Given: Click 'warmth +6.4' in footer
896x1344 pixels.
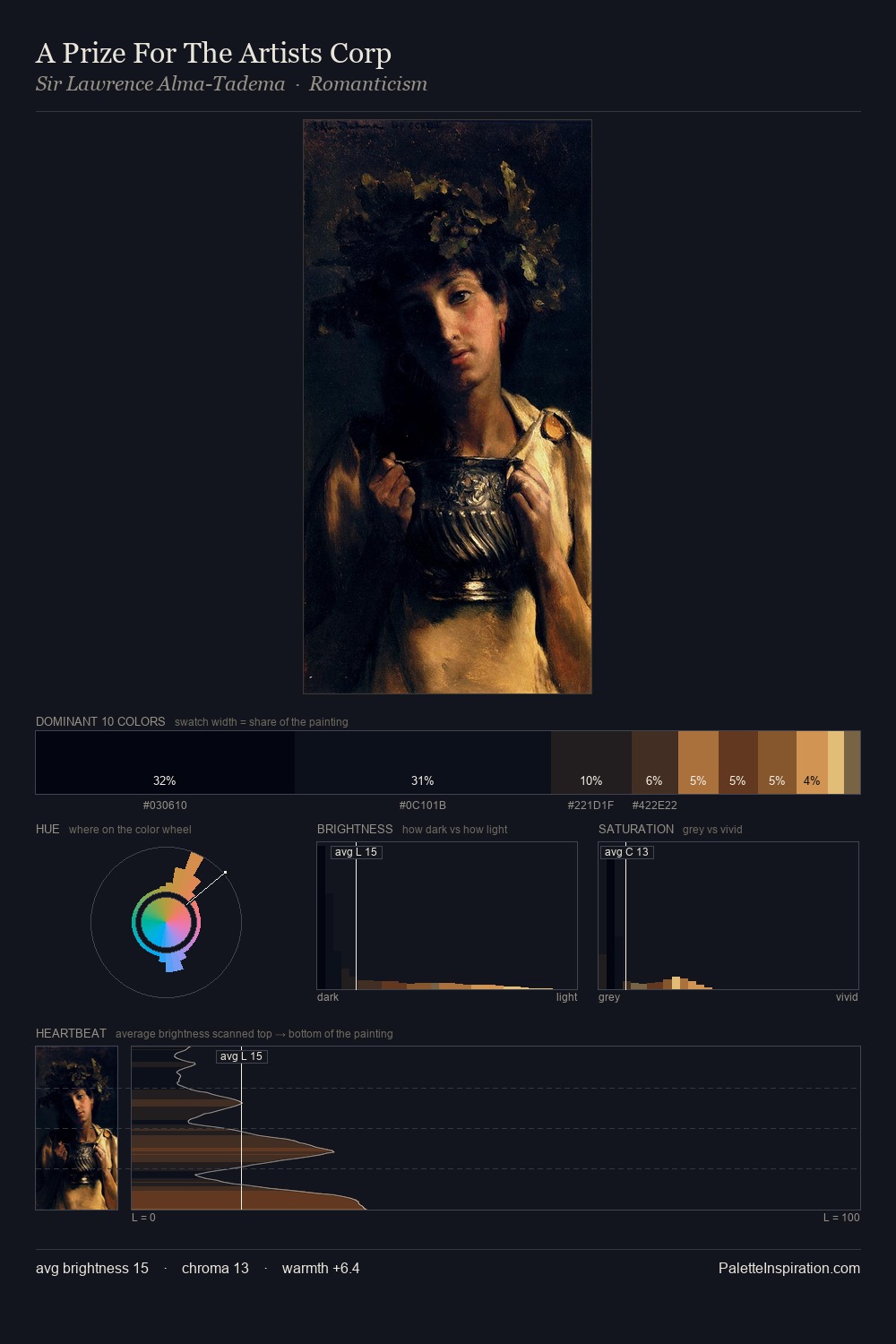Looking at the screenshot, I should (x=321, y=1269).
